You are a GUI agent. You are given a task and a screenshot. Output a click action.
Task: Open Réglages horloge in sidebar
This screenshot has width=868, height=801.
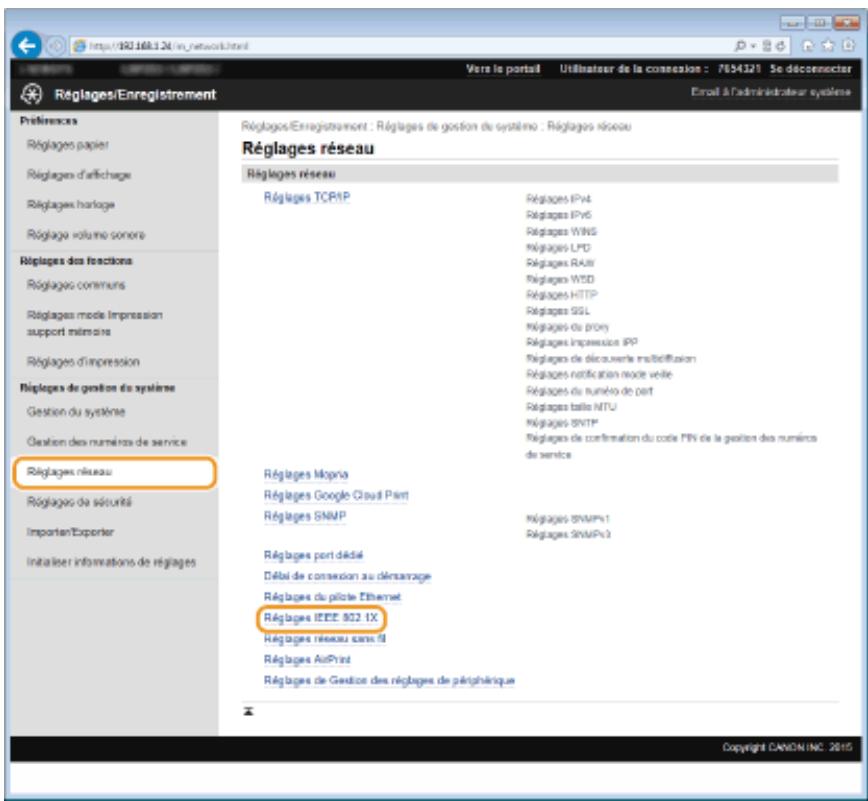pyautogui.click(x=71, y=205)
